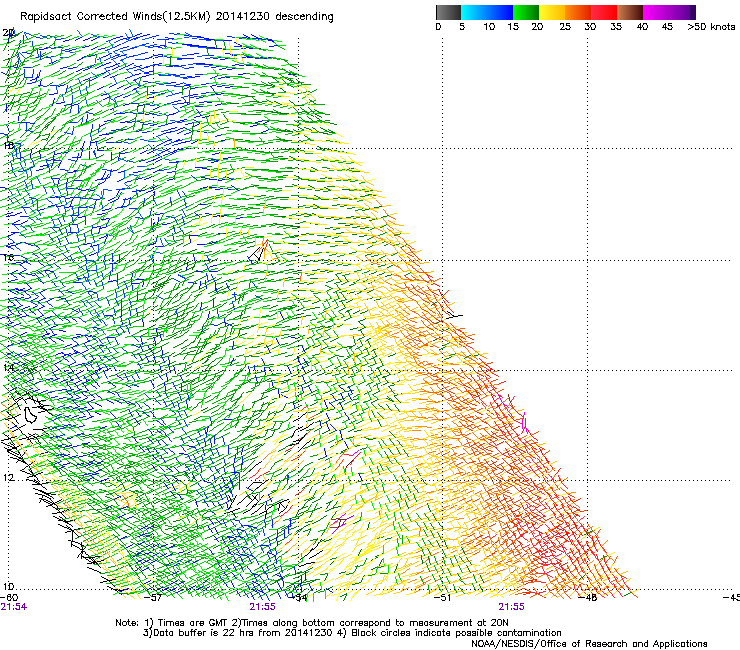Image resolution: width=740 pixels, height=650 pixels.
Task: Click the latitude axis label '14'
Action: (x=8, y=368)
